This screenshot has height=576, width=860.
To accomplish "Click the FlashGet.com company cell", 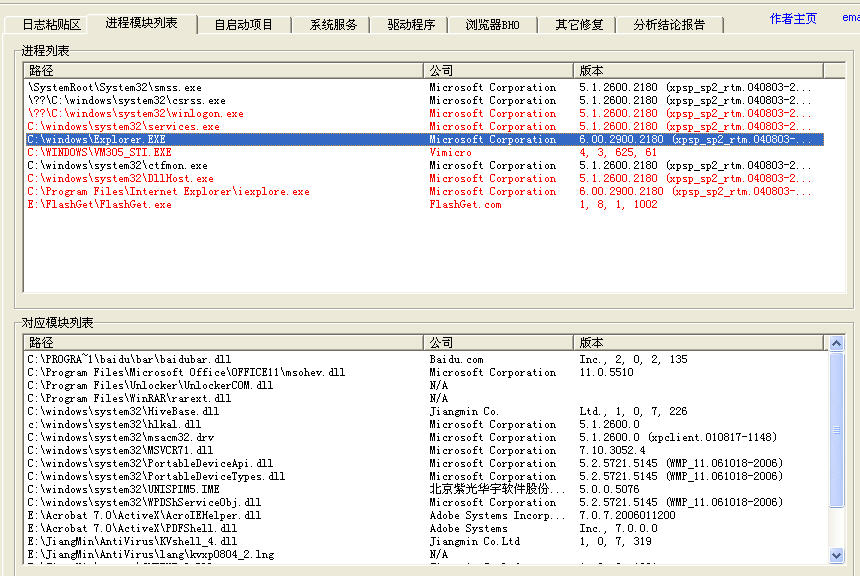I will tap(465, 205).
